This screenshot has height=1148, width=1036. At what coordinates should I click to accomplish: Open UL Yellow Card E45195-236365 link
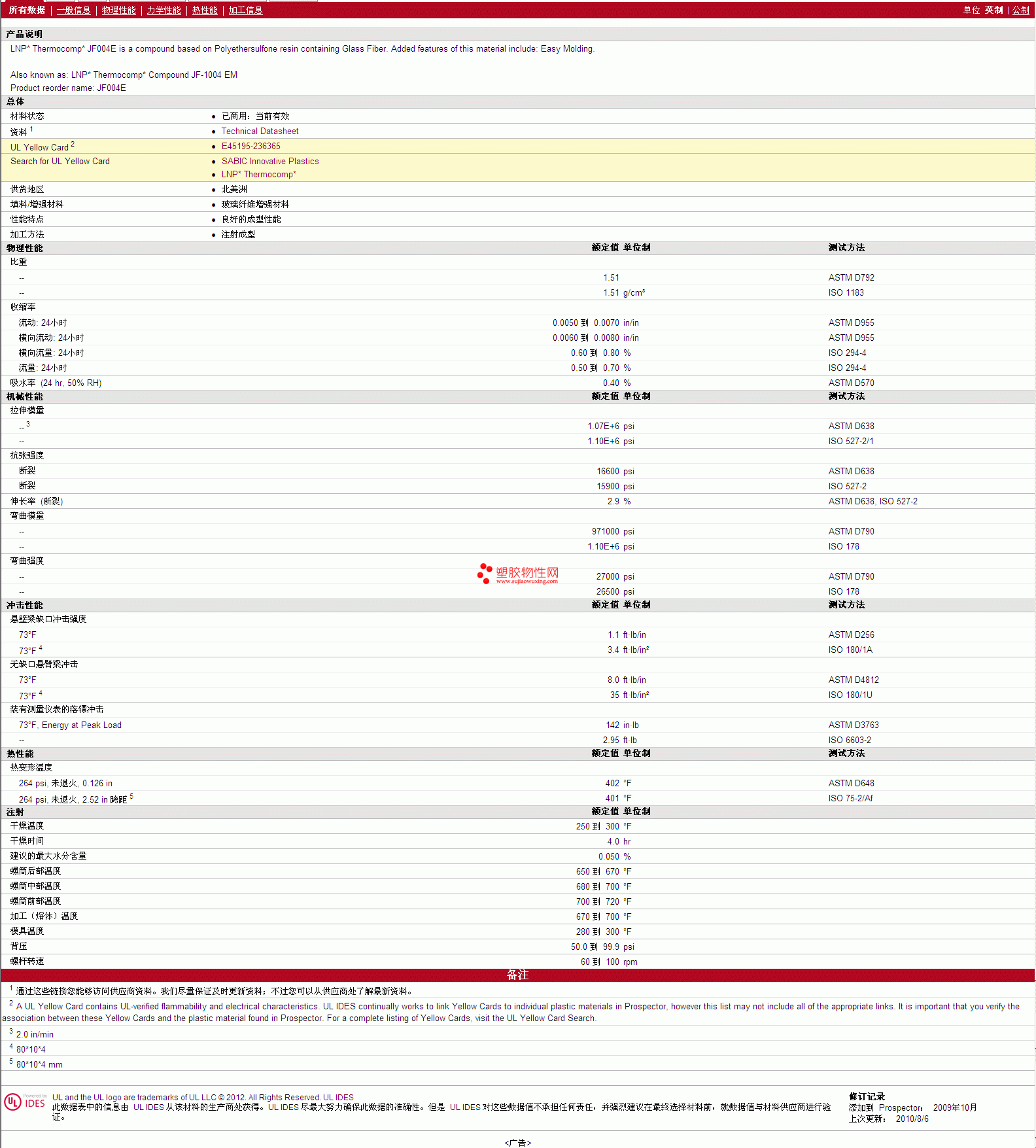click(x=250, y=146)
